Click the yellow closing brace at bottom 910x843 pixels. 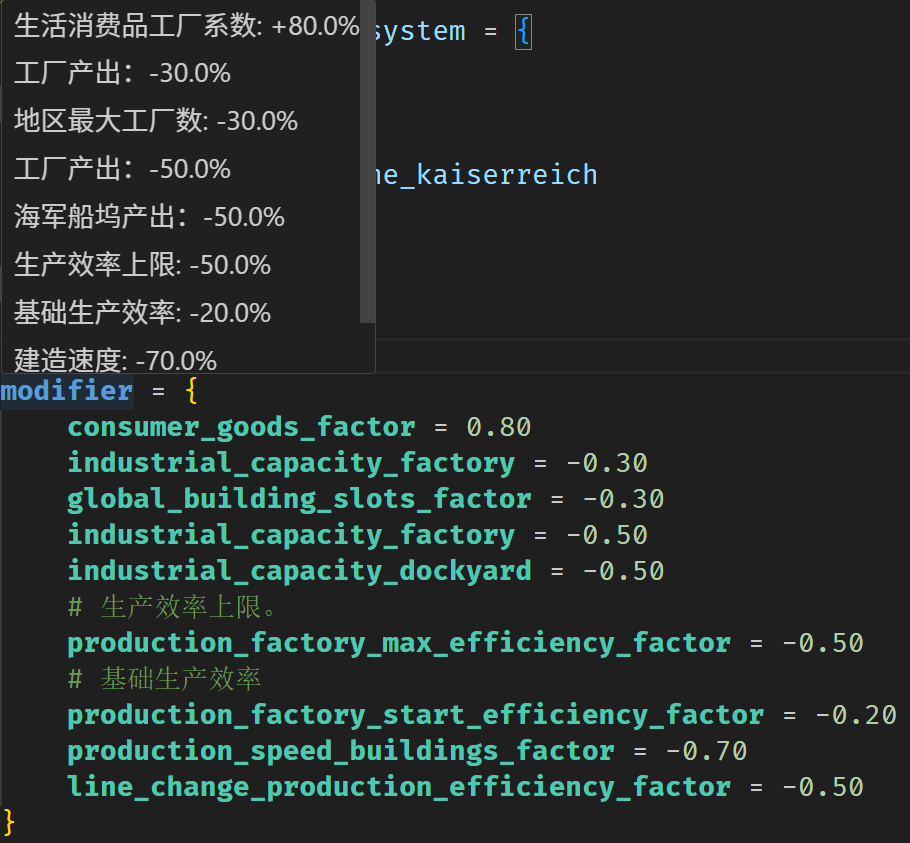(x=9, y=823)
